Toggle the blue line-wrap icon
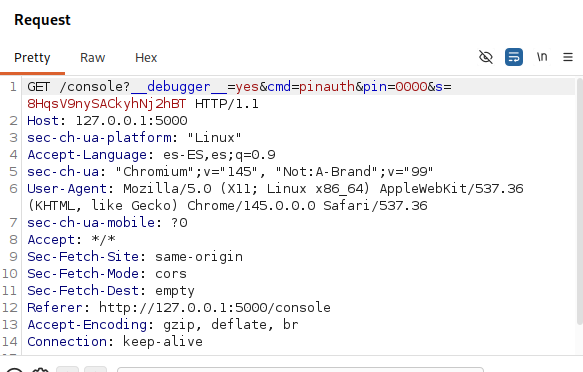 (514, 57)
